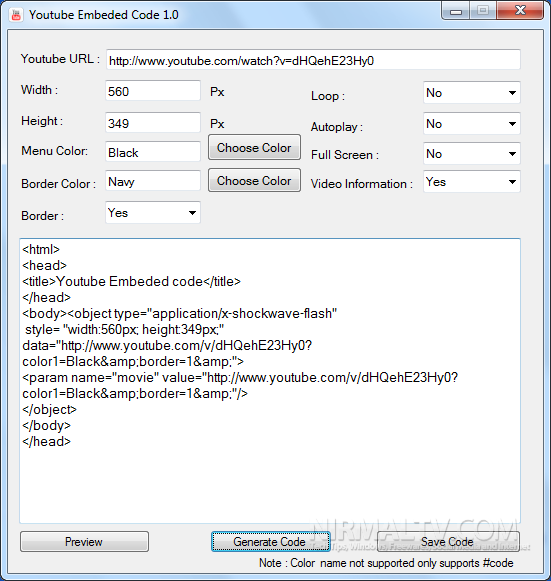Click the 'Menu Color:' label

54,151
